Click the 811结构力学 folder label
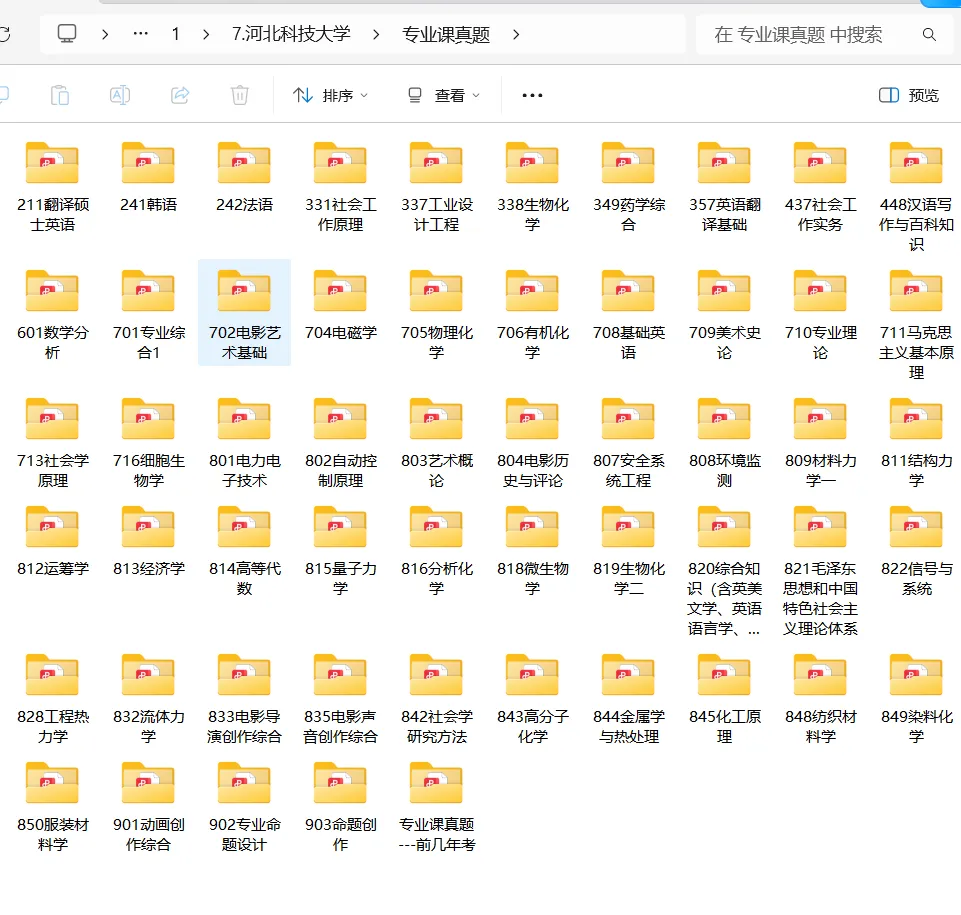Viewport: 961px width, 915px height. pyautogui.click(x=916, y=471)
